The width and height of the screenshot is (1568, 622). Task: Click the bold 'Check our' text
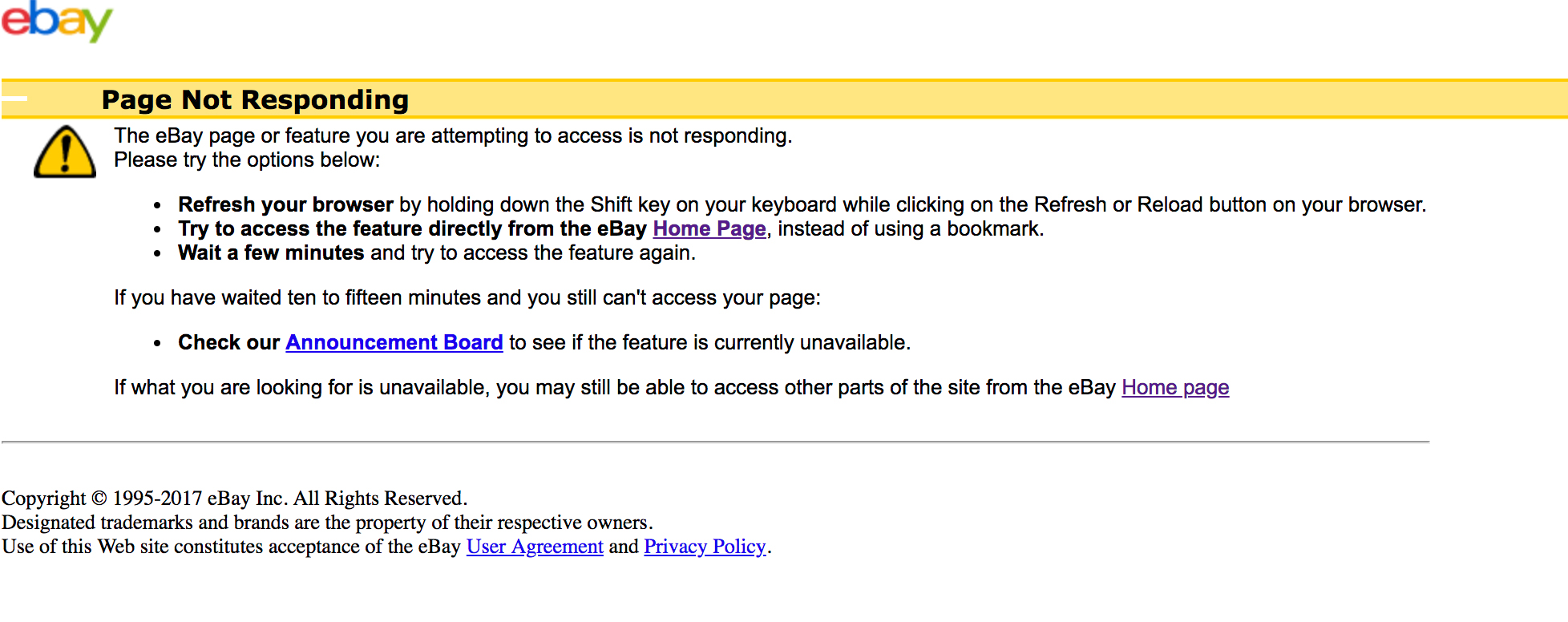228,342
